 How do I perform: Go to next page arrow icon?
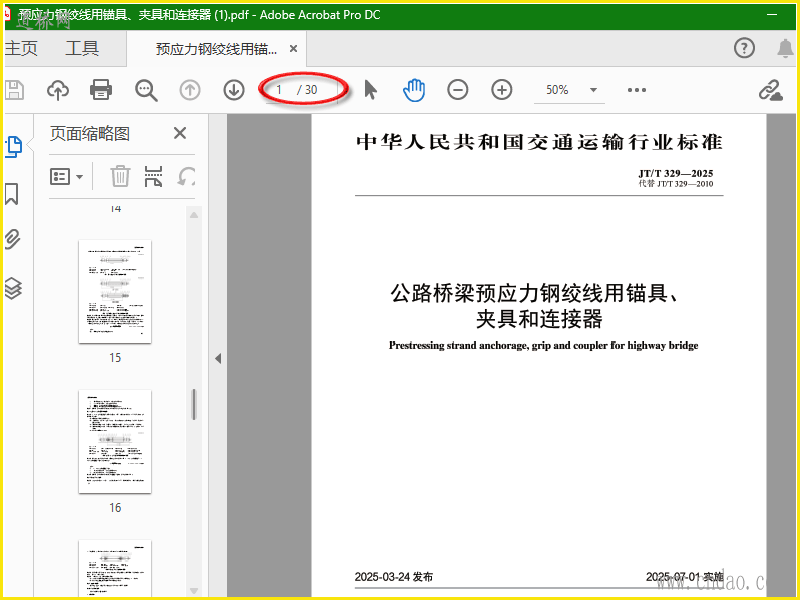point(234,90)
